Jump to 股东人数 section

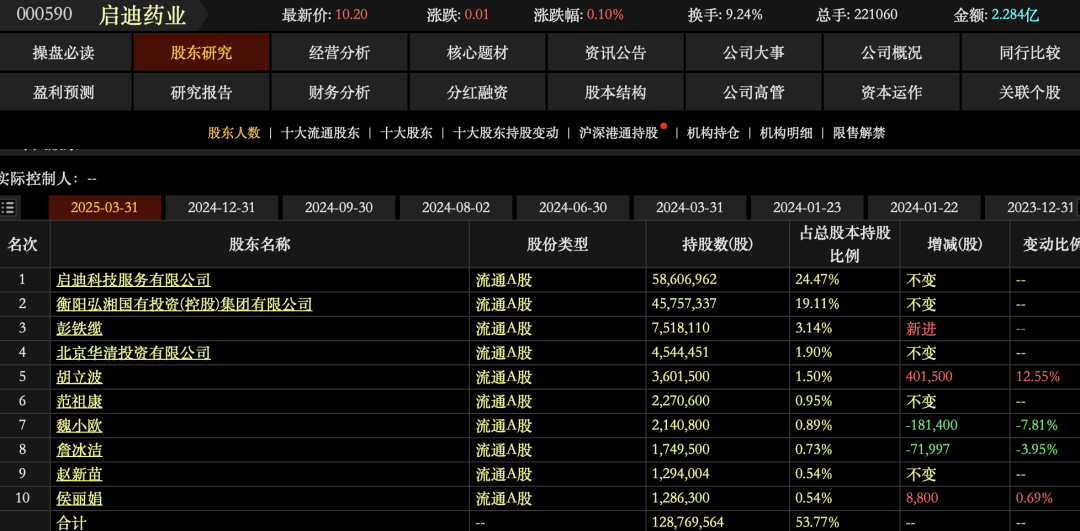click(234, 133)
